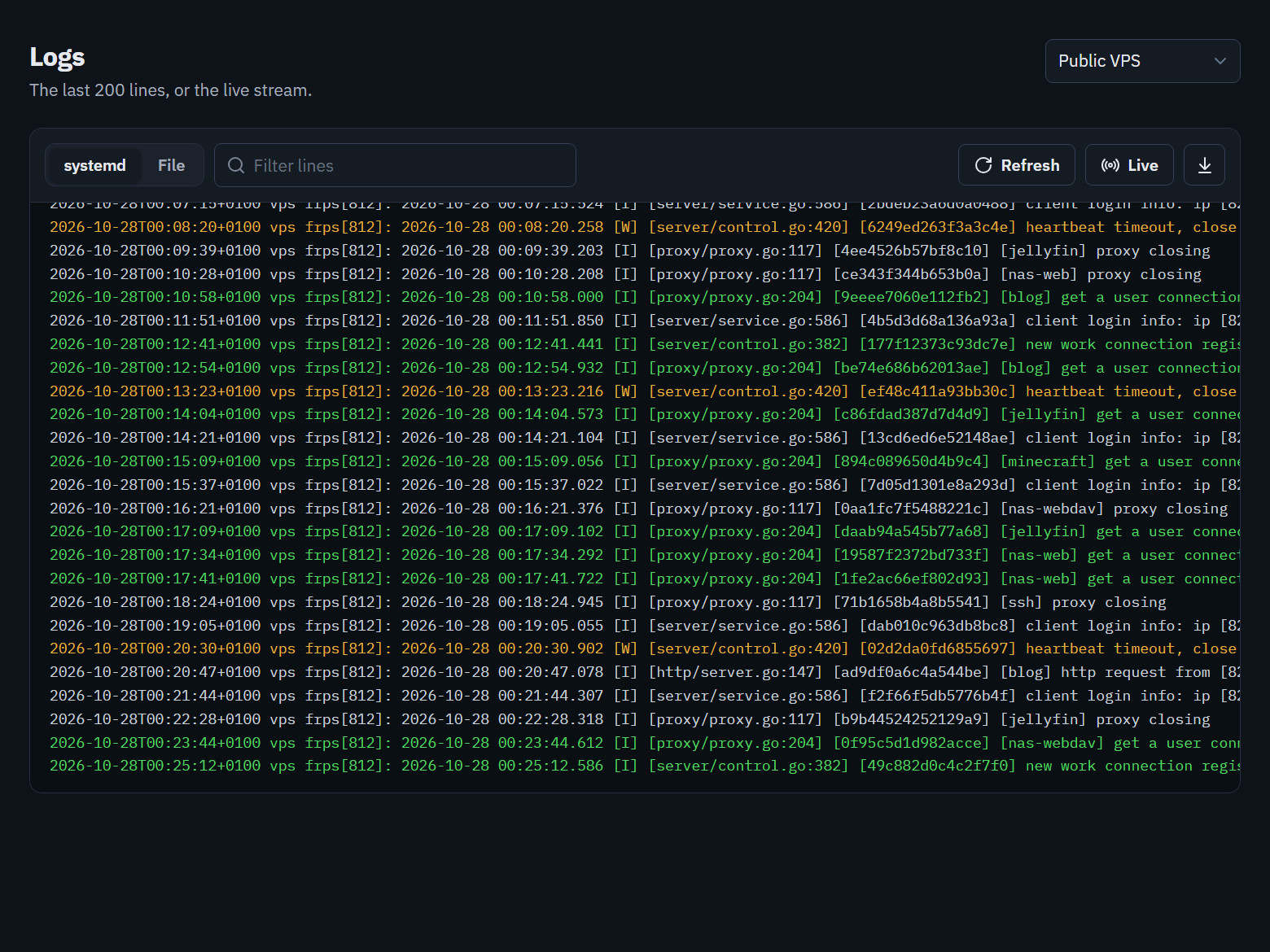Select the 00:12:41 new work connection line
1270x952 pixels.
[x=643, y=344]
